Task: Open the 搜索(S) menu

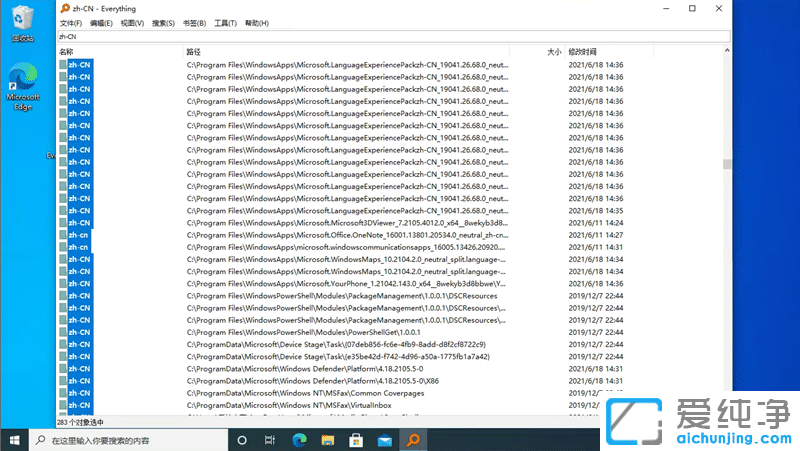Action: (163, 23)
